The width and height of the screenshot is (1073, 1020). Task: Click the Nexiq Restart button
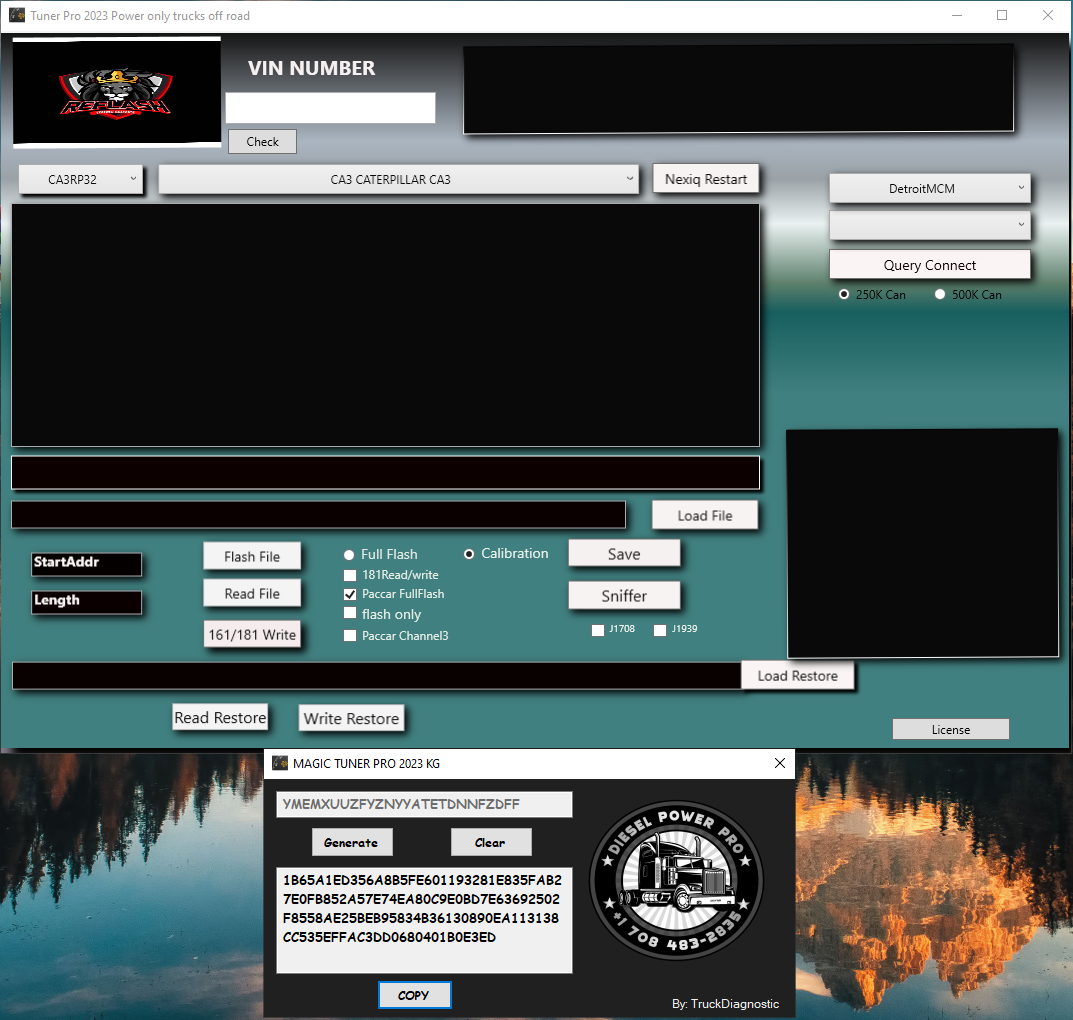pyautogui.click(x=706, y=179)
